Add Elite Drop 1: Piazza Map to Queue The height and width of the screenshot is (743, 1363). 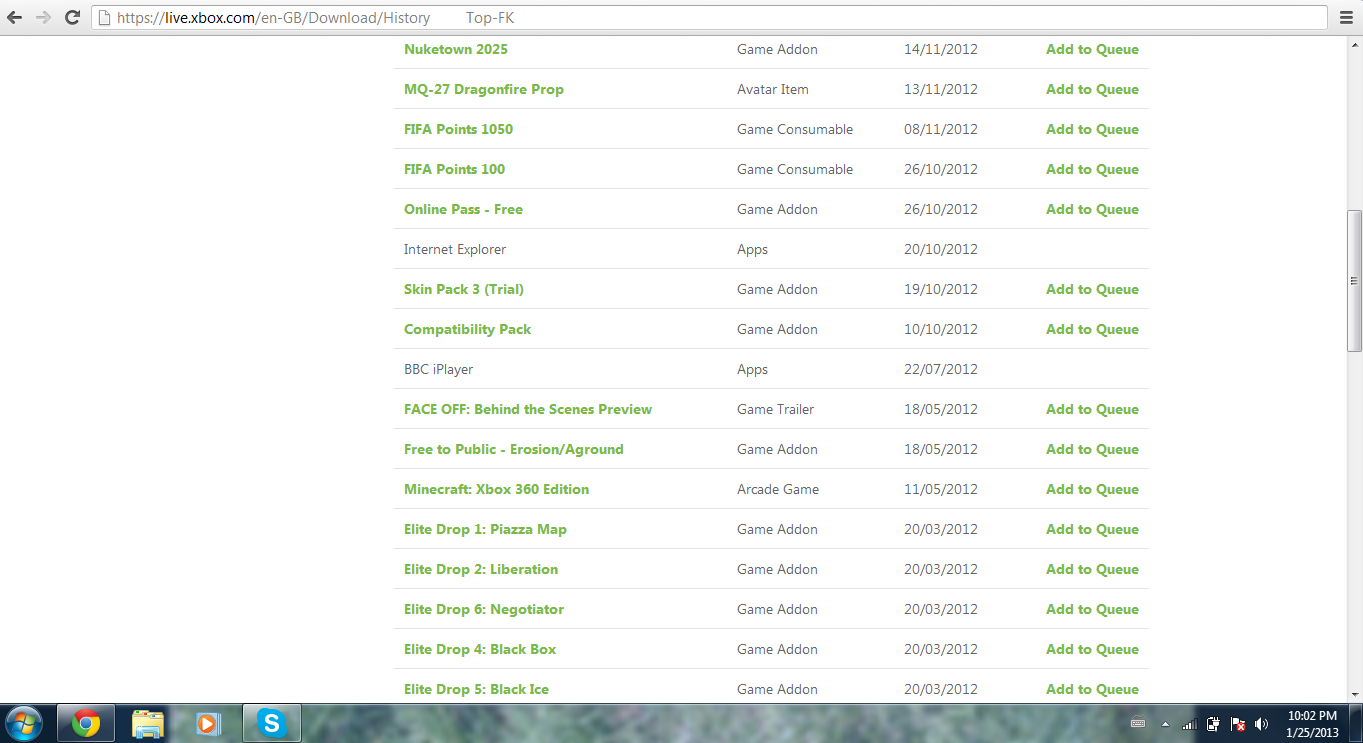(x=1092, y=529)
